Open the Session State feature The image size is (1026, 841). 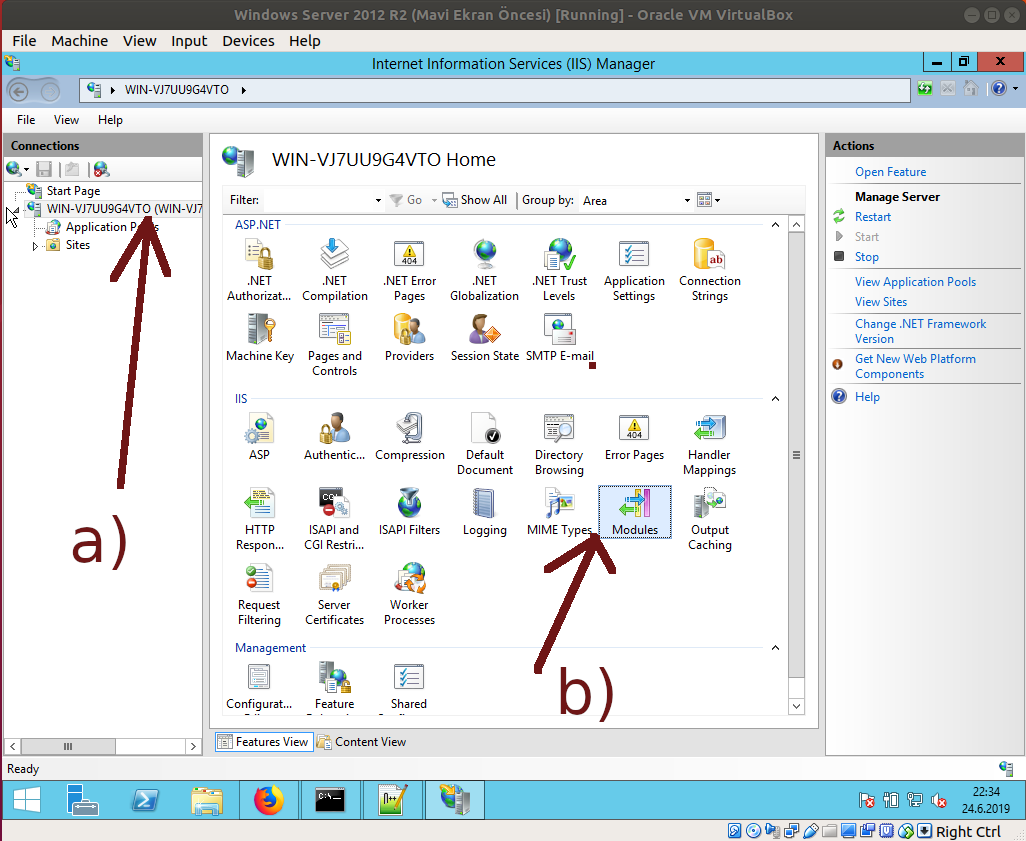(484, 338)
